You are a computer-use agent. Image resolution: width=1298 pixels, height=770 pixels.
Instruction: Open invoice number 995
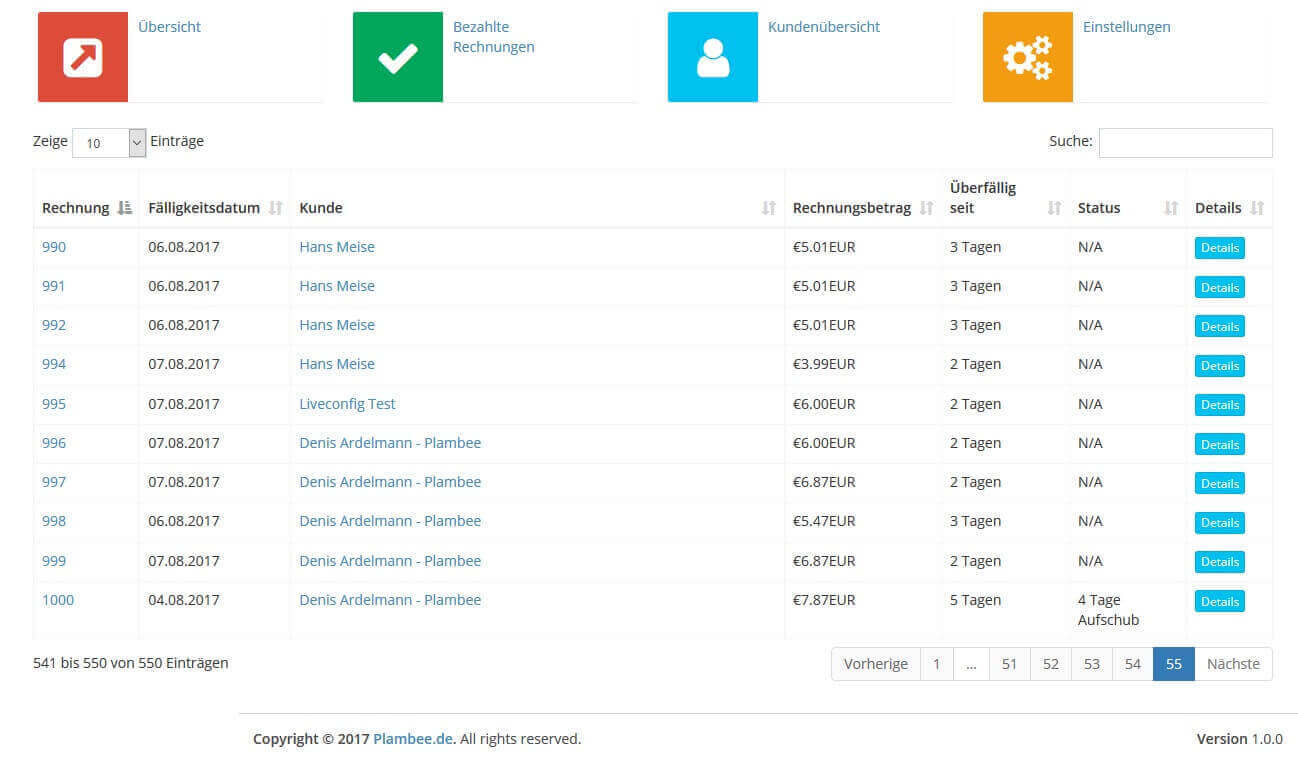point(54,404)
